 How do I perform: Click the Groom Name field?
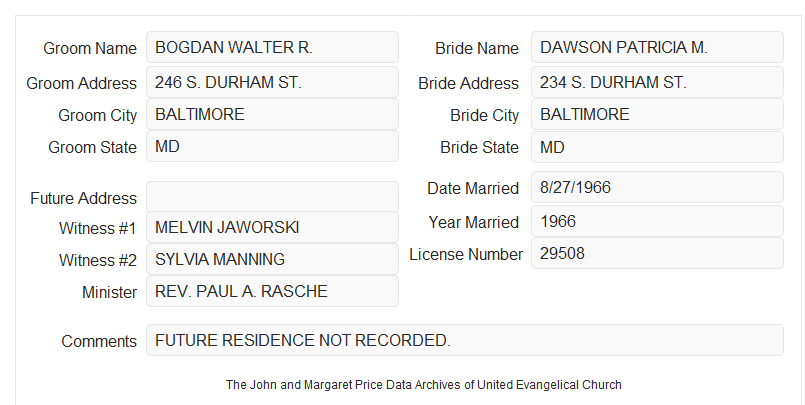tap(272, 47)
